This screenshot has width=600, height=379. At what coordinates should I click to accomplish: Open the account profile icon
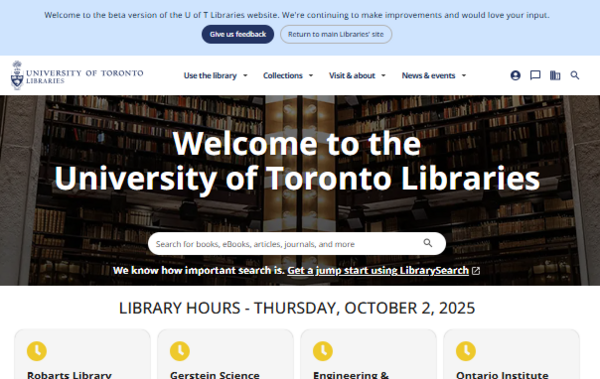pos(515,75)
